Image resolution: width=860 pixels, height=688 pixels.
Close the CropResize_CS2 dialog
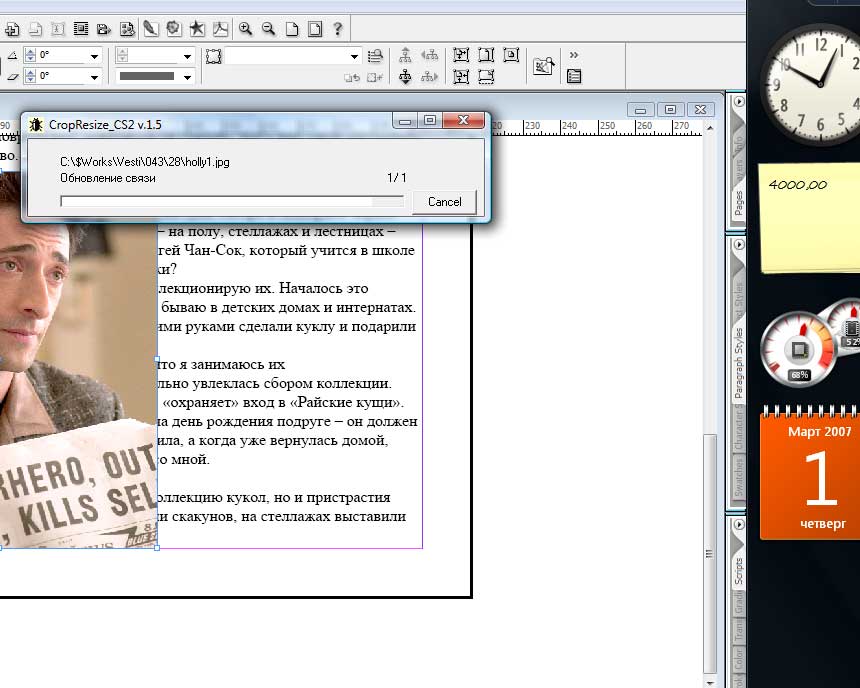pyautogui.click(x=463, y=120)
